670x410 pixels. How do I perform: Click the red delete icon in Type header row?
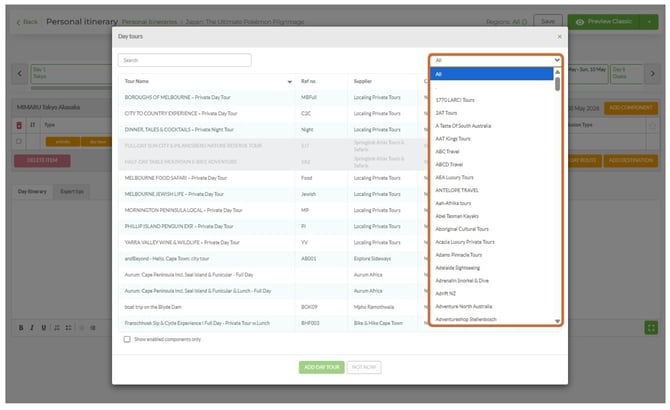coord(19,125)
